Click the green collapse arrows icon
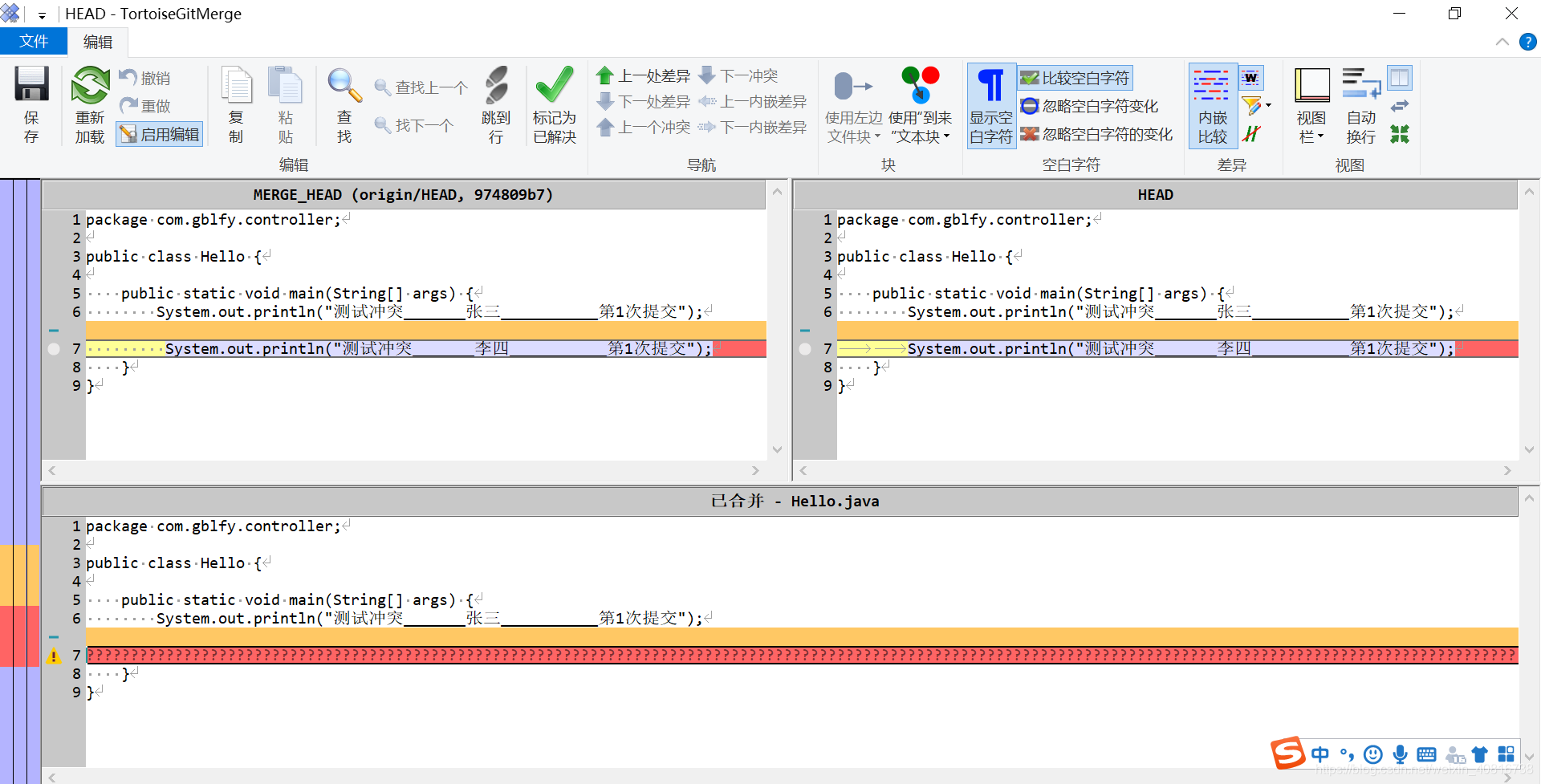This screenshot has width=1541, height=784. coord(1400,134)
